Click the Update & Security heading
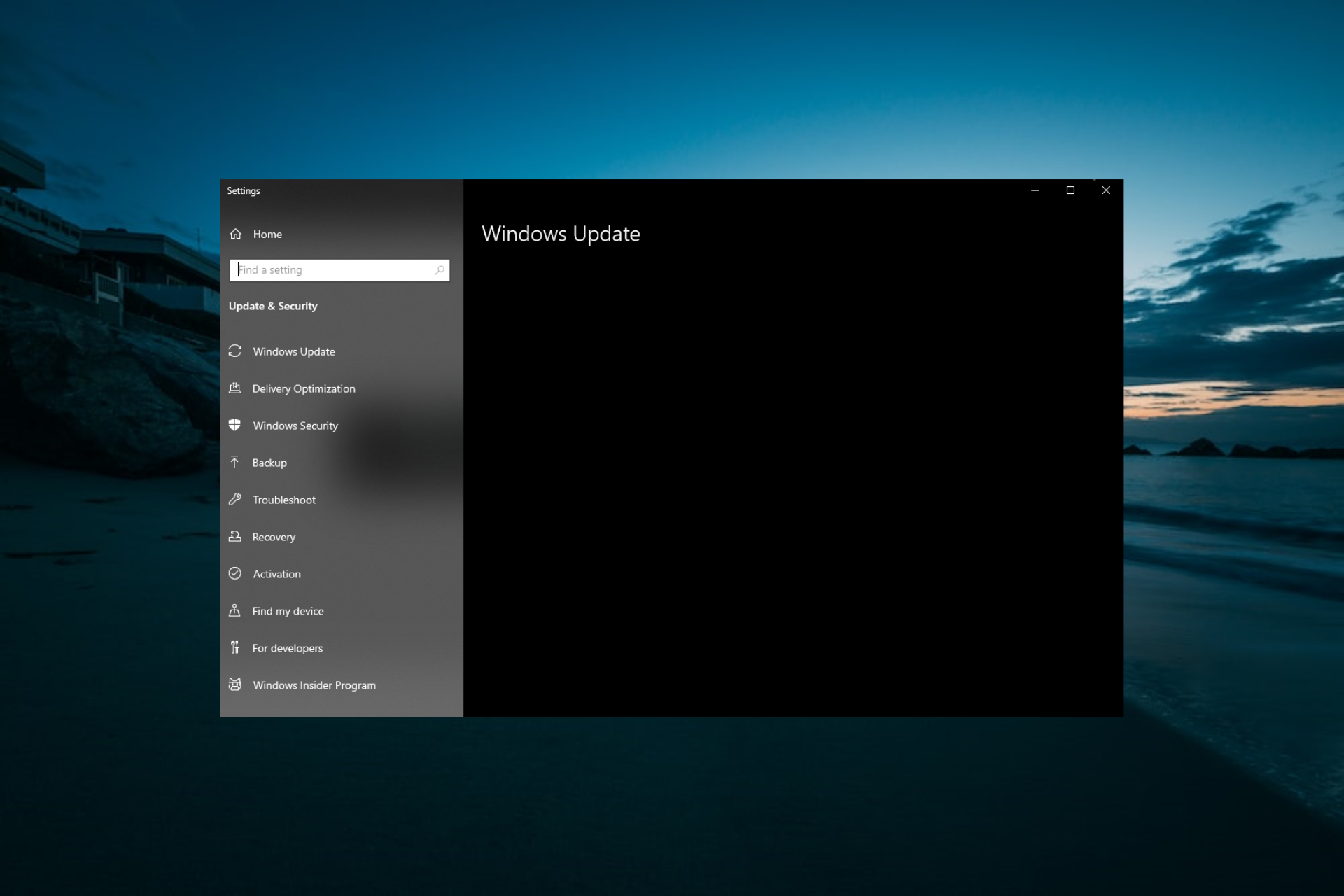Image resolution: width=1344 pixels, height=896 pixels. (273, 306)
